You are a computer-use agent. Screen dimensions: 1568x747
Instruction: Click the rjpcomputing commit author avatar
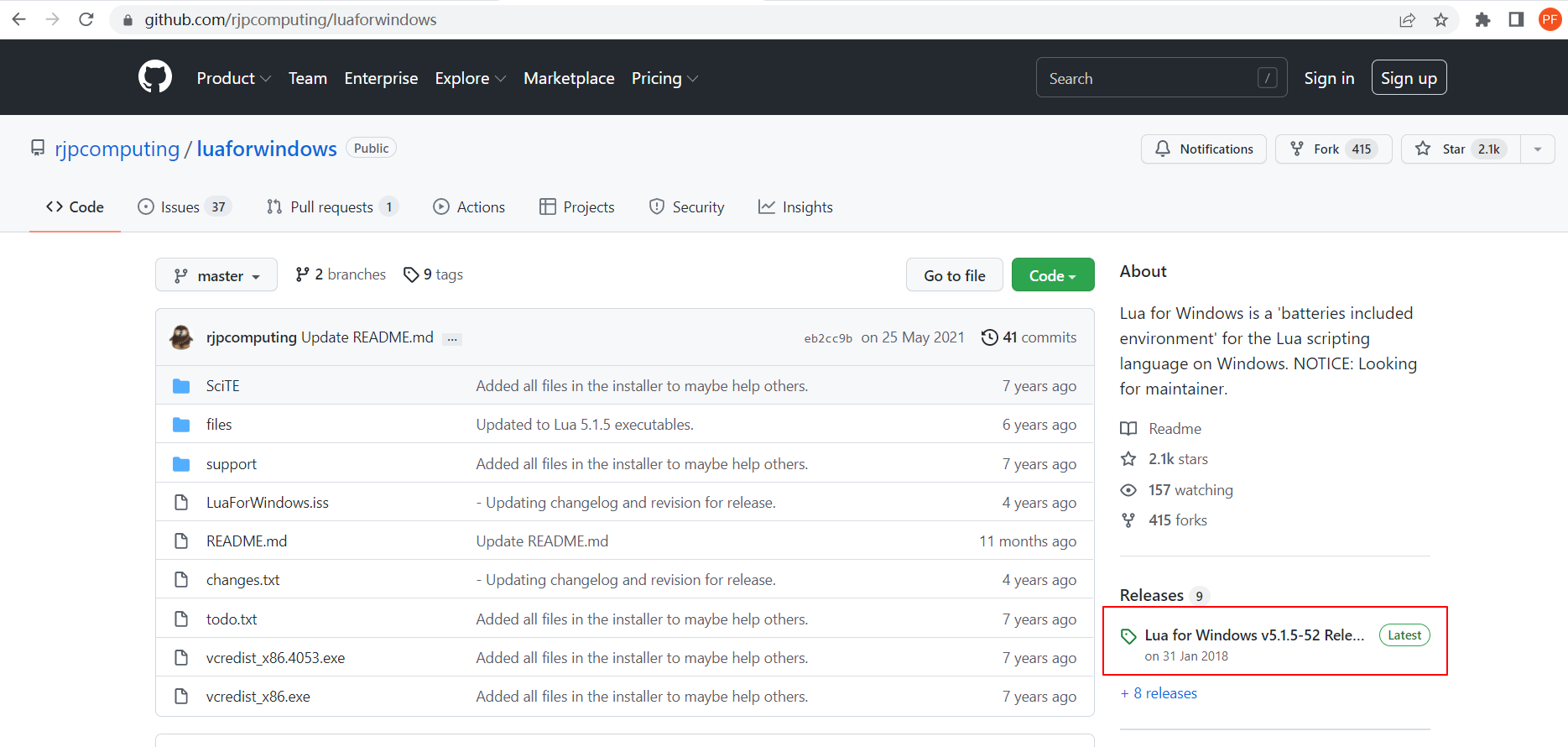(181, 337)
